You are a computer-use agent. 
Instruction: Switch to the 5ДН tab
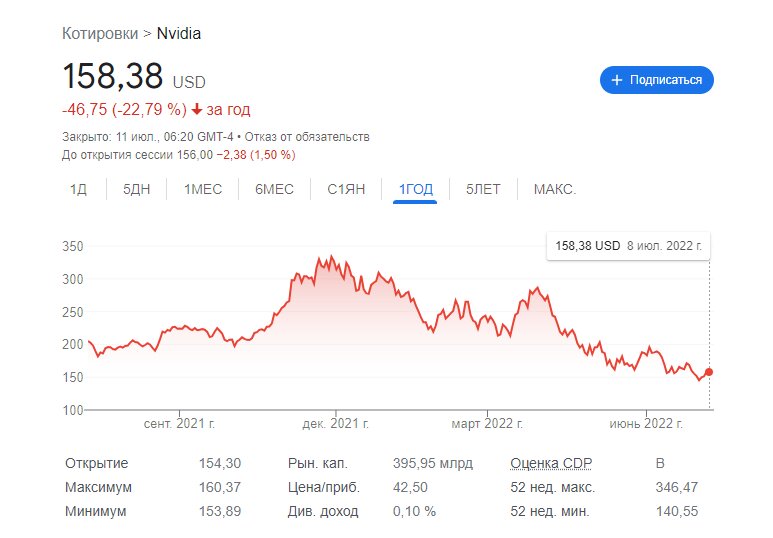pyautogui.click(x=136, y=189)
